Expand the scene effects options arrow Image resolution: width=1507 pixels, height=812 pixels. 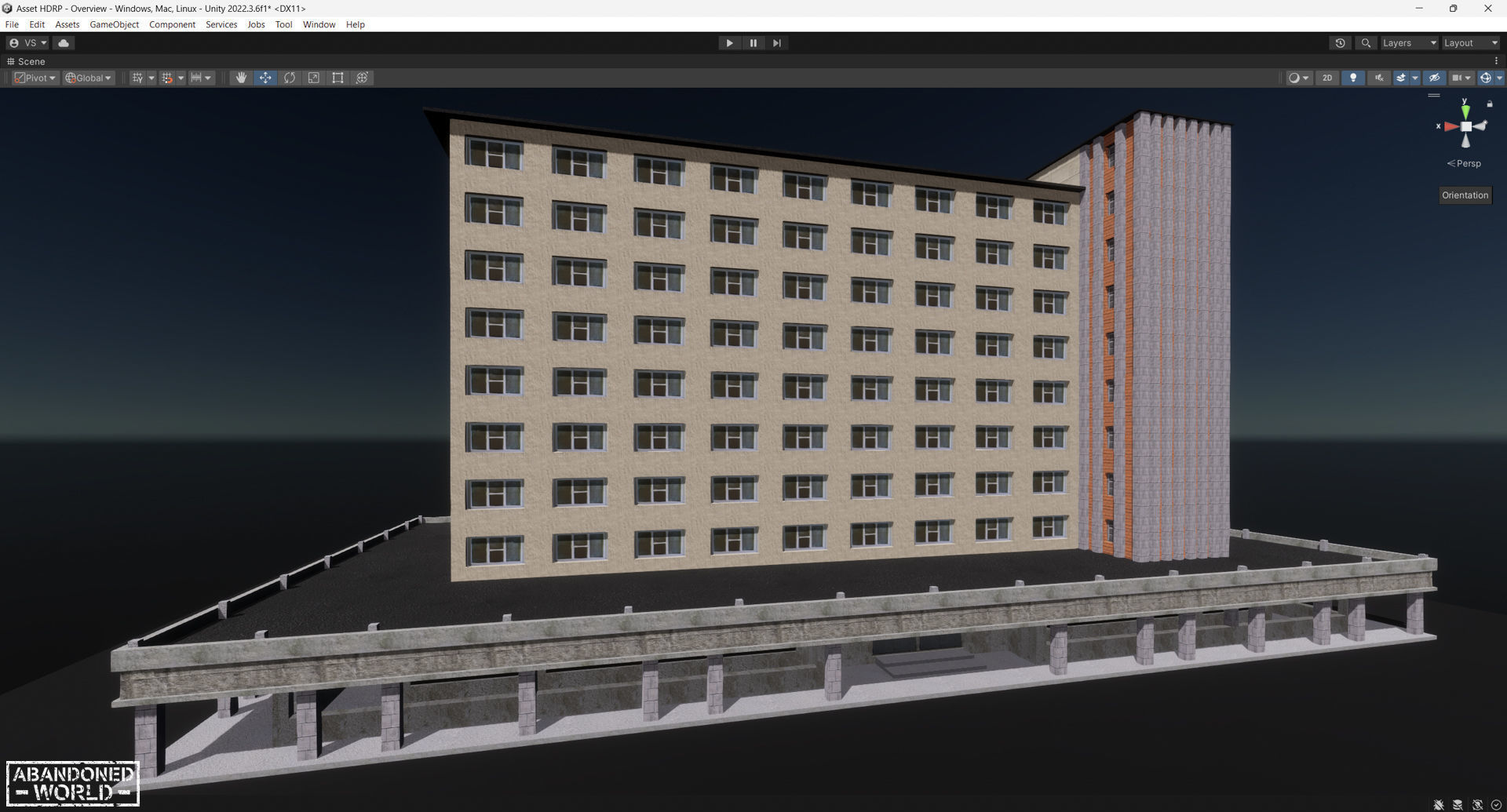point(1415,78)
